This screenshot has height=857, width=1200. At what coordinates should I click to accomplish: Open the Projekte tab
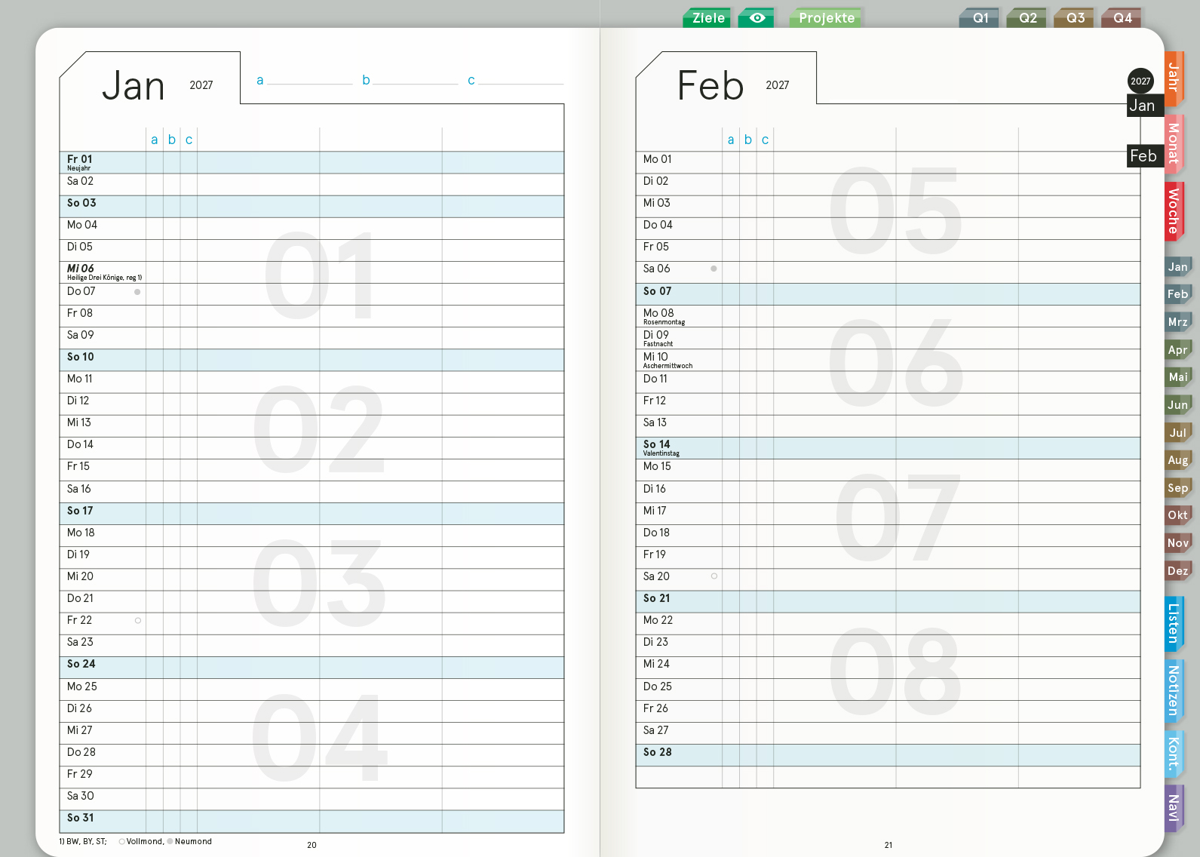(826, 18)
